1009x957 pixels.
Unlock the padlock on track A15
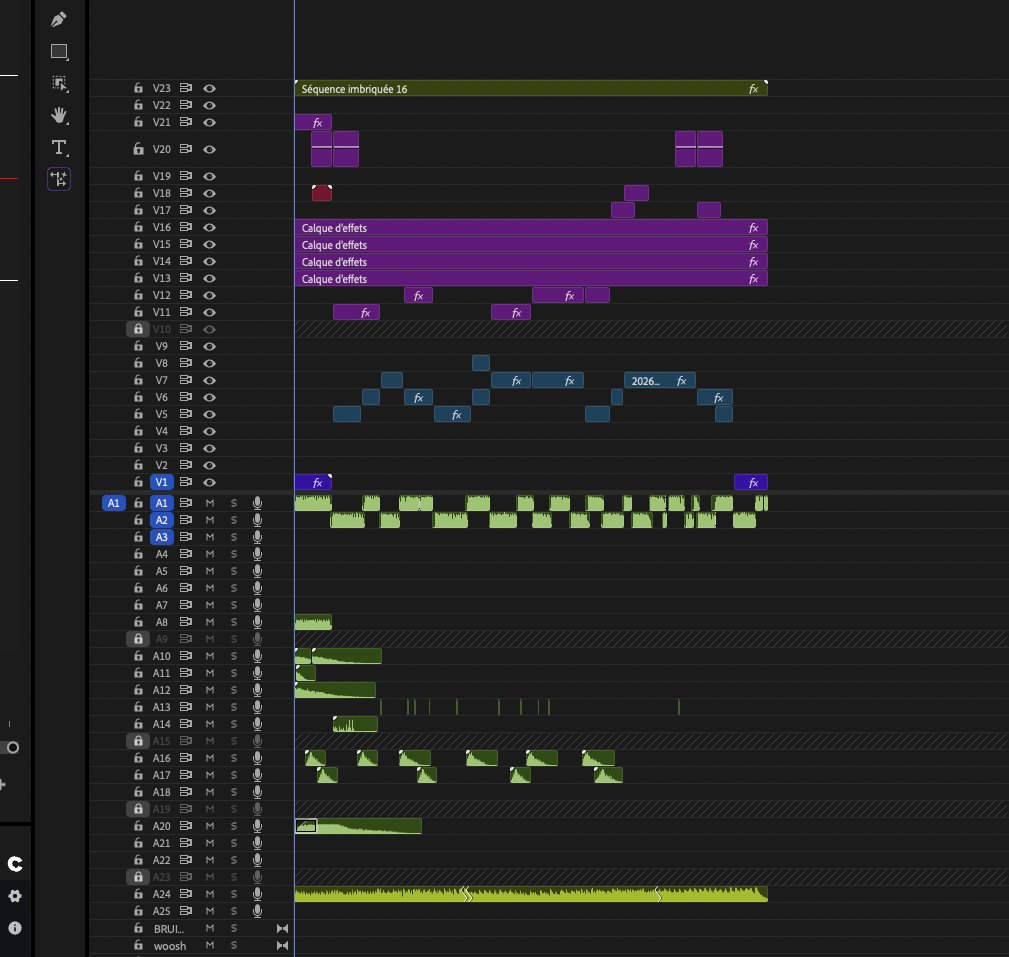138,740
